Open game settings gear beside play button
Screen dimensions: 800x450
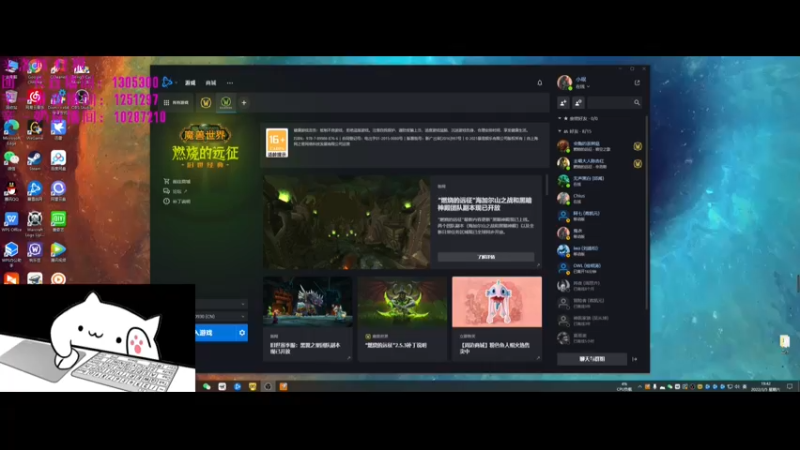tap(242, 333)
